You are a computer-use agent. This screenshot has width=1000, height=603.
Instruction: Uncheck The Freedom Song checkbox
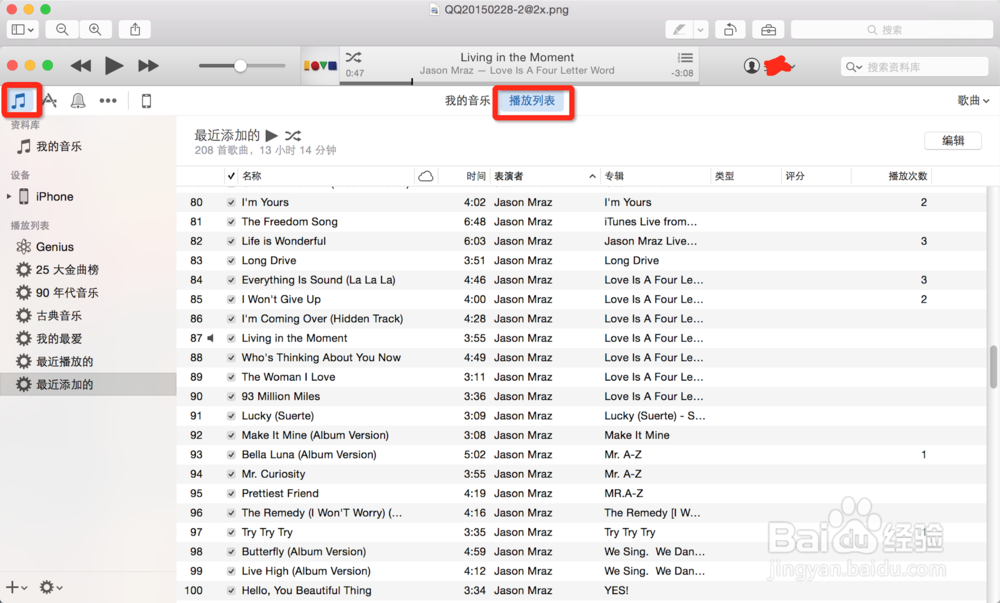[x=231, y=222]
